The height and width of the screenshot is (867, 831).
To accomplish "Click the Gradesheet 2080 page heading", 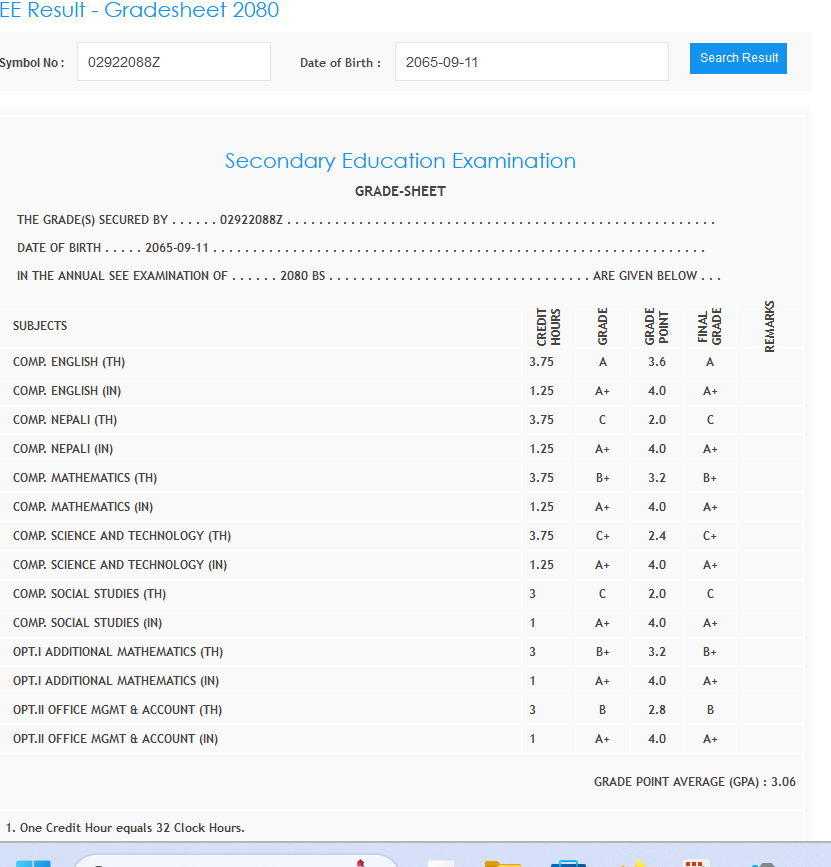I will (x=140, y=11).
